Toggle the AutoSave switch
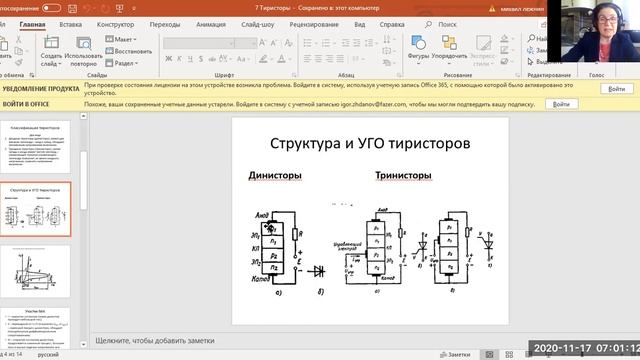 point(51,8)
